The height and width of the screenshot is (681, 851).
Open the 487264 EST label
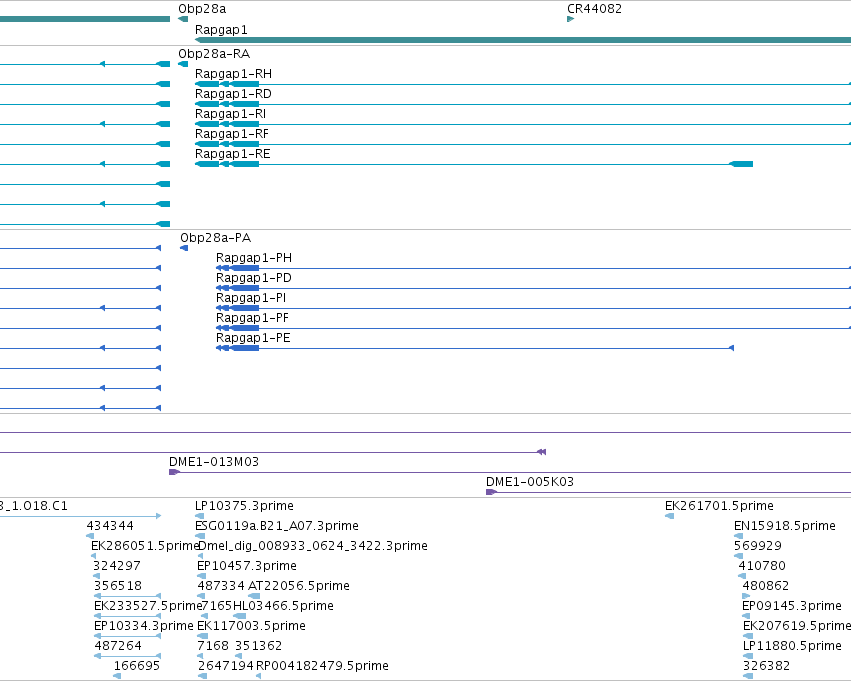[x=118, y=646]
